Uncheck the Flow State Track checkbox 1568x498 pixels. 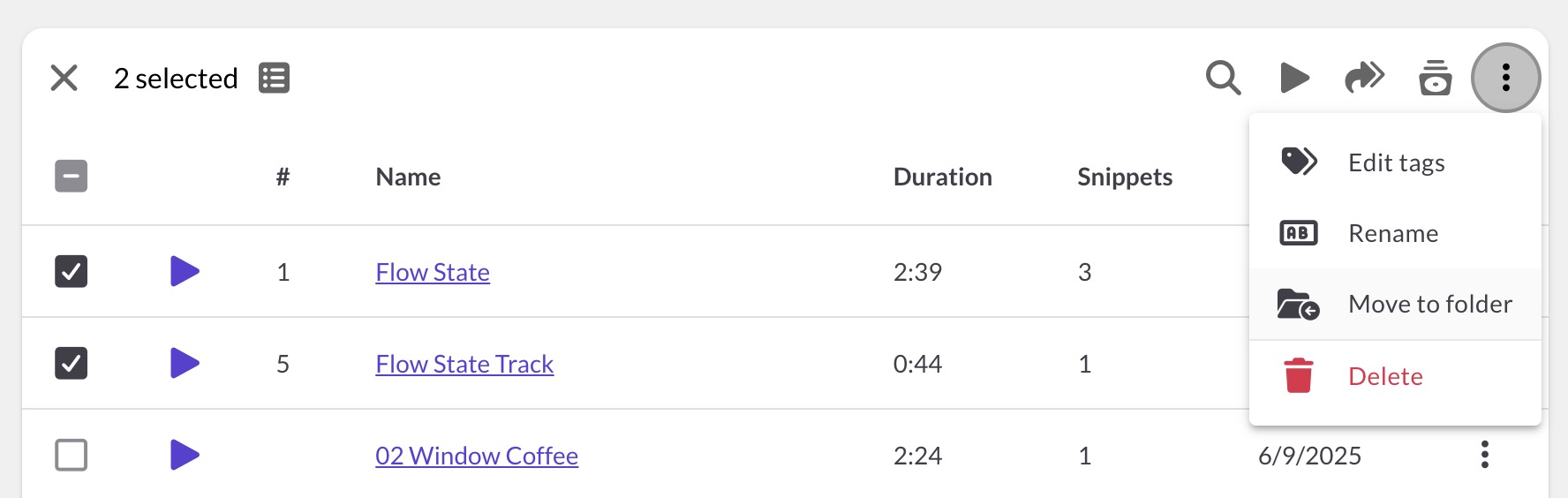(x=72, y=363)
